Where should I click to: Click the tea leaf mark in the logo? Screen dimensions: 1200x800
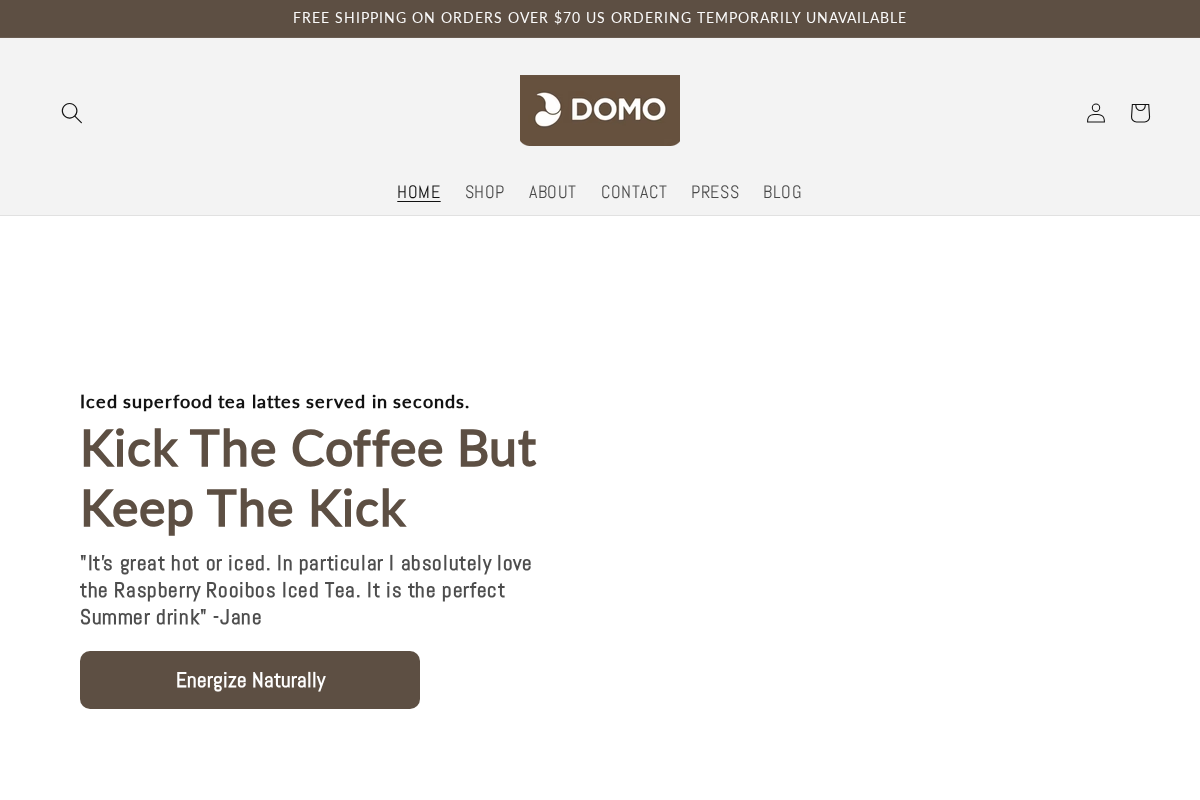point(546,109)
